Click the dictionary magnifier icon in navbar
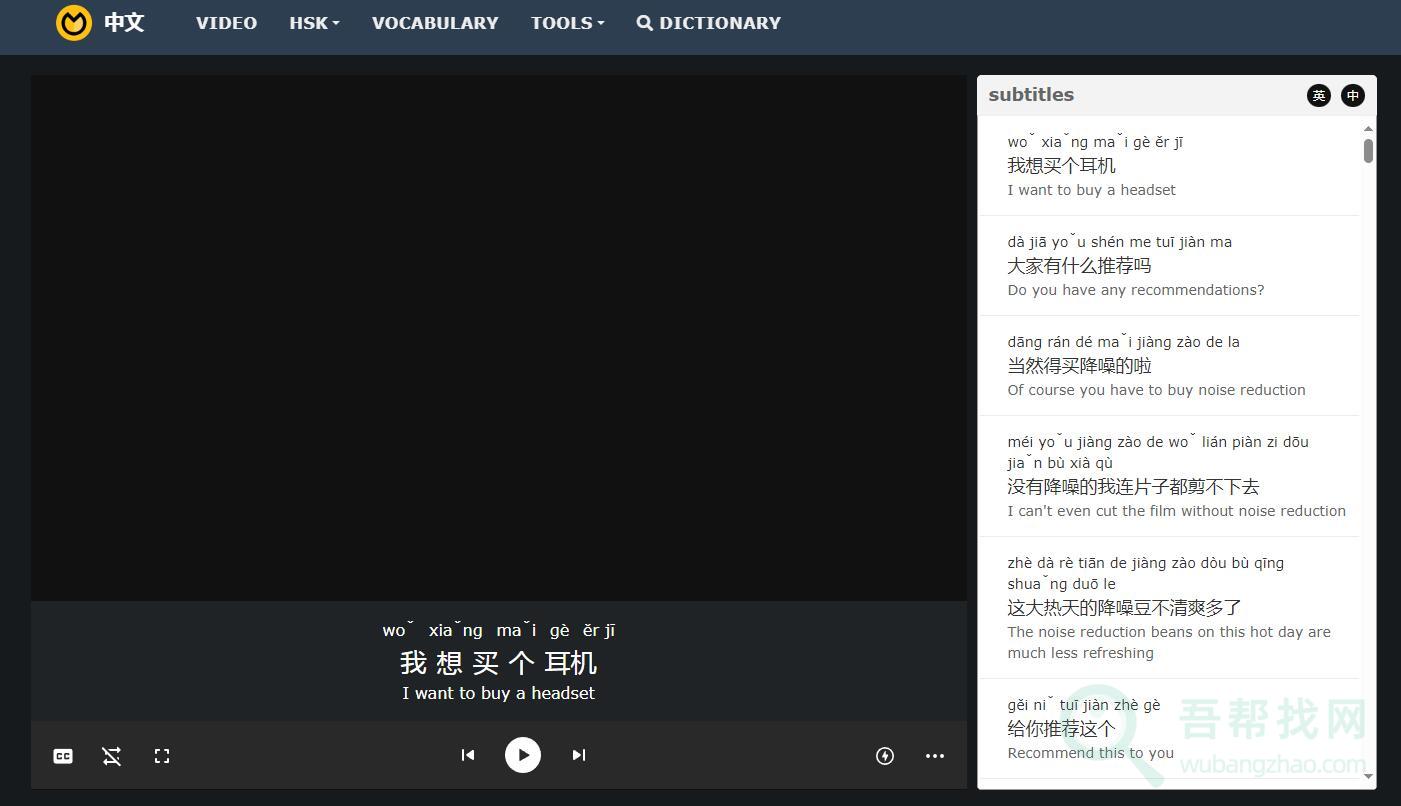The width and height of the screenshot is (1401, 806). click(x=644, y=22)
